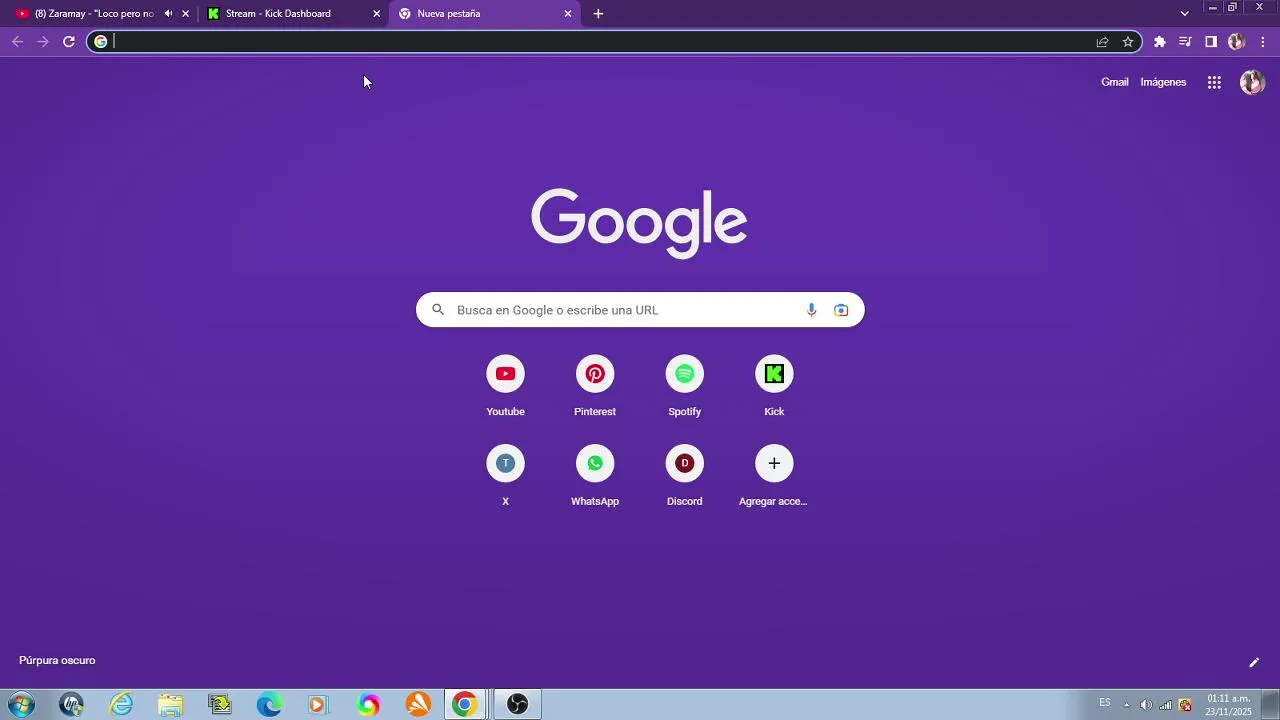The image size is (1280, 720).
Task: Open the Kick shortcut tile
Action: point(774,385)
